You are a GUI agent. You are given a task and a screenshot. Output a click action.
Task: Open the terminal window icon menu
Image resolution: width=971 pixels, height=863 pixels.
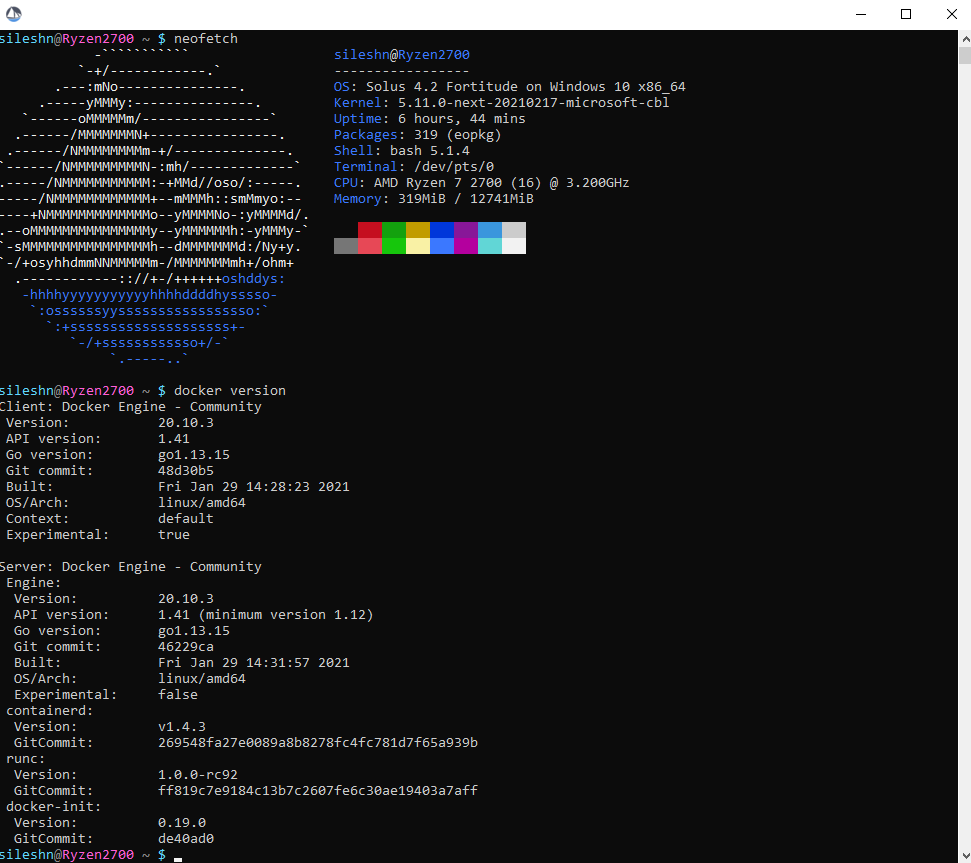coord(14,14)
